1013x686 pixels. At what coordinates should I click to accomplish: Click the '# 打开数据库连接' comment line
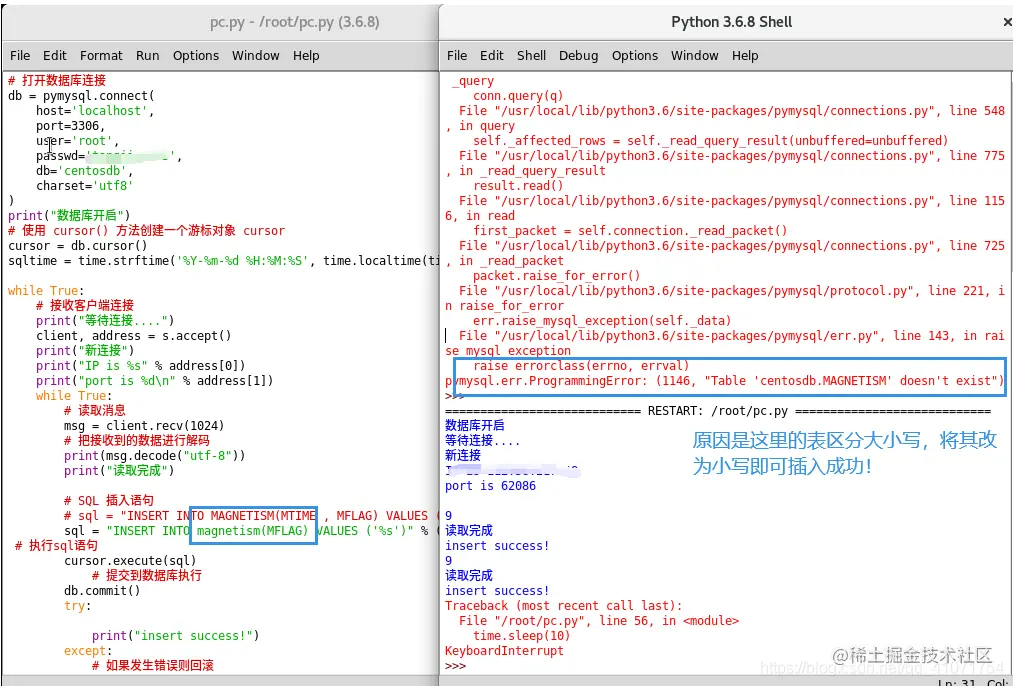point(57,80)
